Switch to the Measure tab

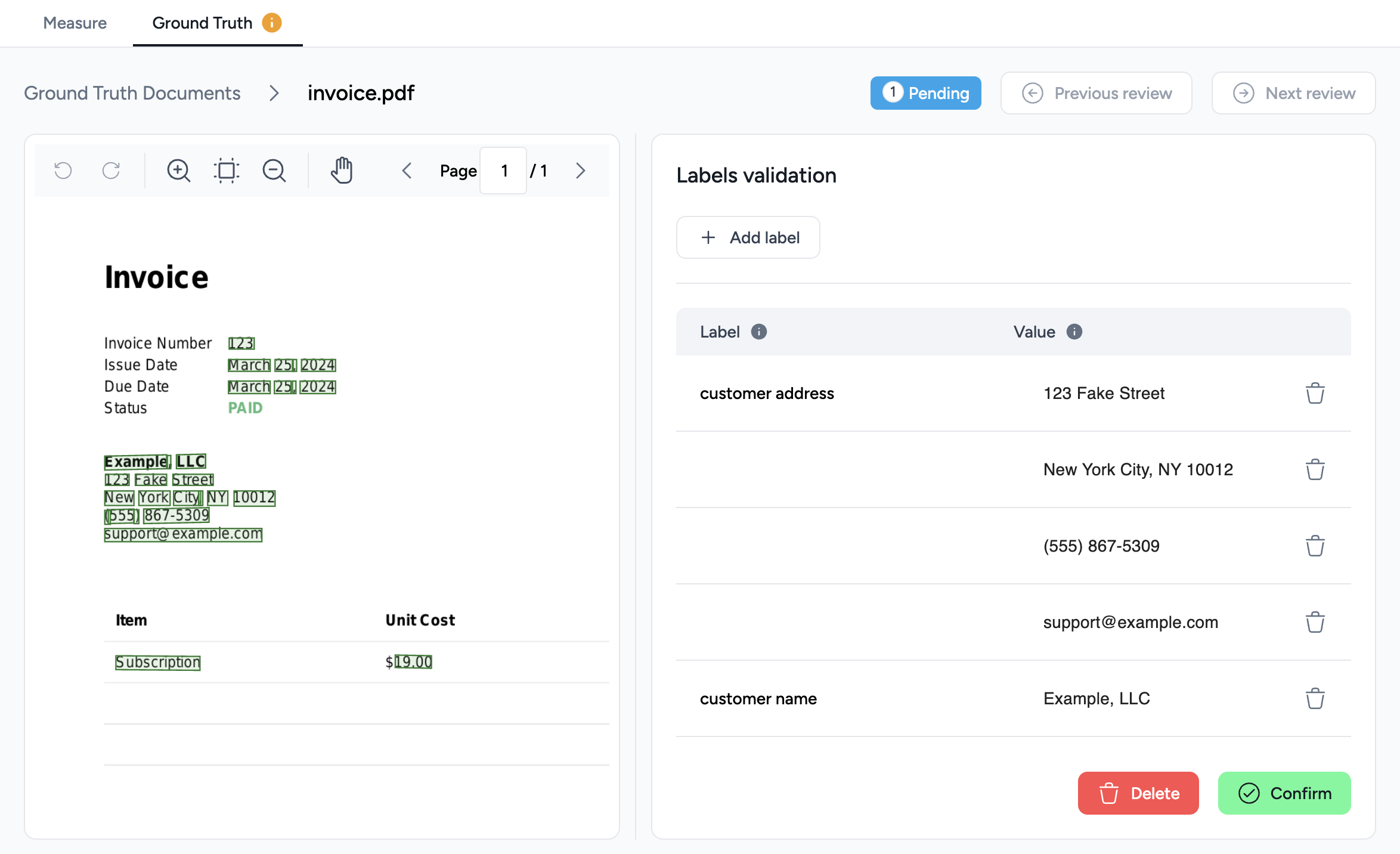(75, 23)
